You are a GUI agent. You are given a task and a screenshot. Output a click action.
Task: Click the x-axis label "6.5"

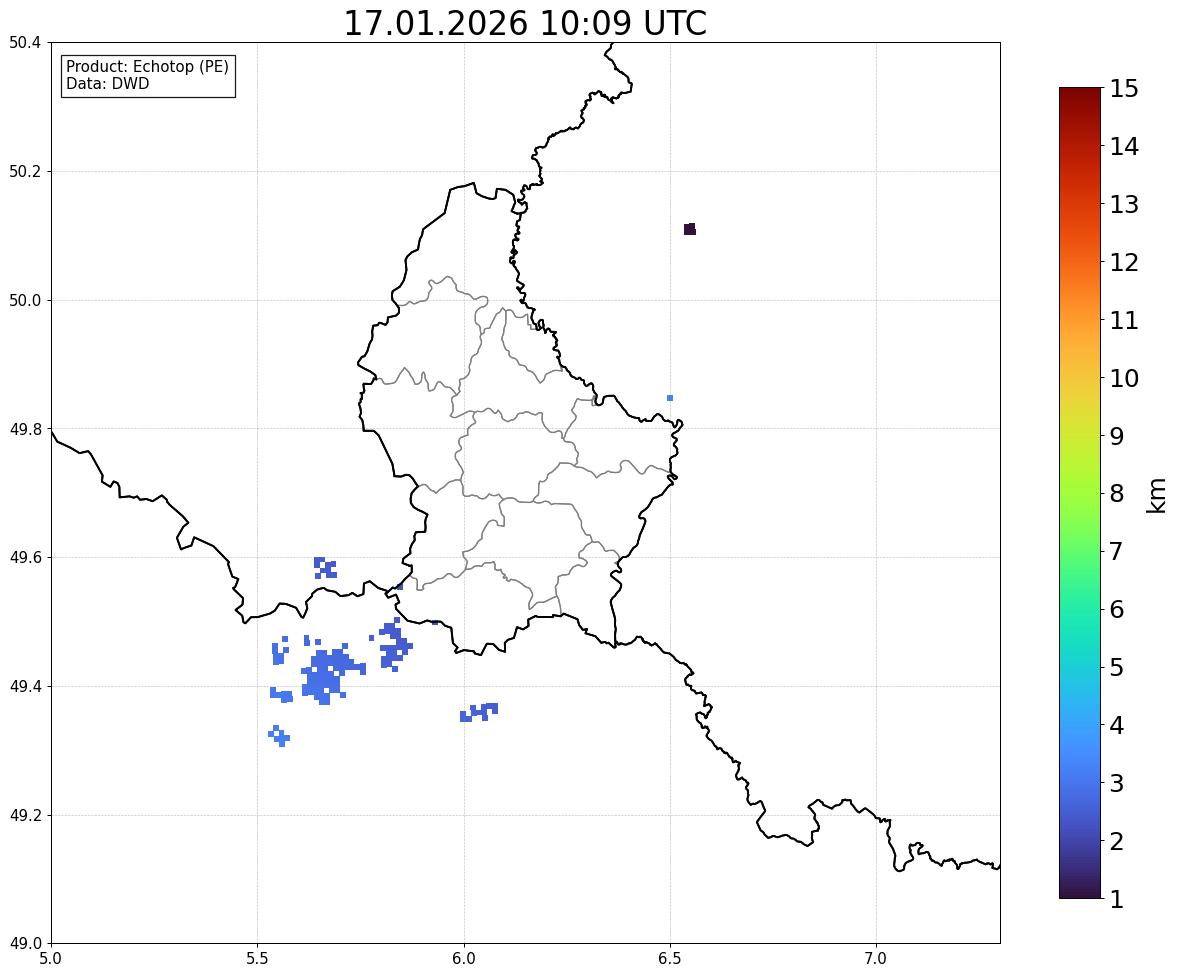(x=670, y=959)
